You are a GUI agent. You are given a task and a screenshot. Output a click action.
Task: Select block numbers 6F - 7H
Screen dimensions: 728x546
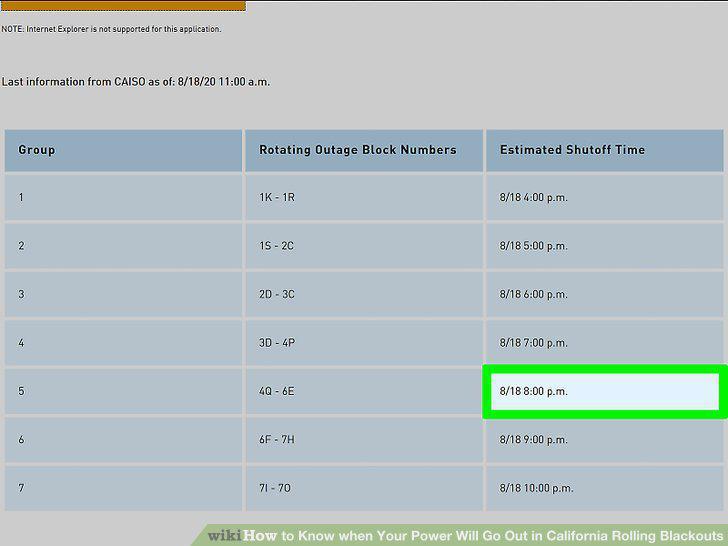point(364,440)
